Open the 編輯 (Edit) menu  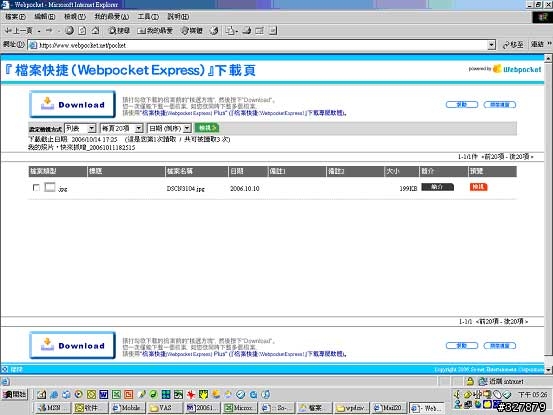coord(44,17)
